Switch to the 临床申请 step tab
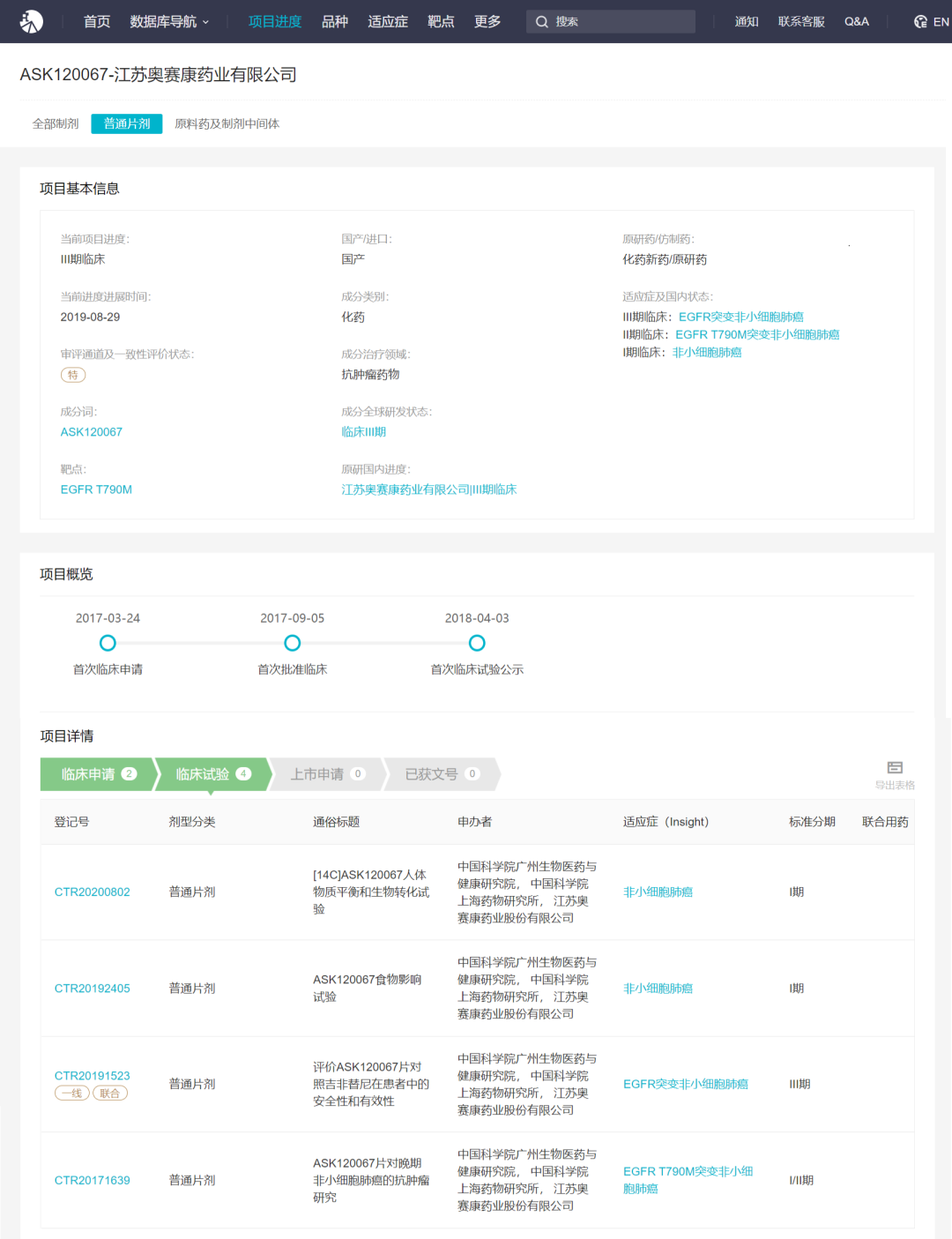This screenshot has width=952, height=1239. point(98,774)
